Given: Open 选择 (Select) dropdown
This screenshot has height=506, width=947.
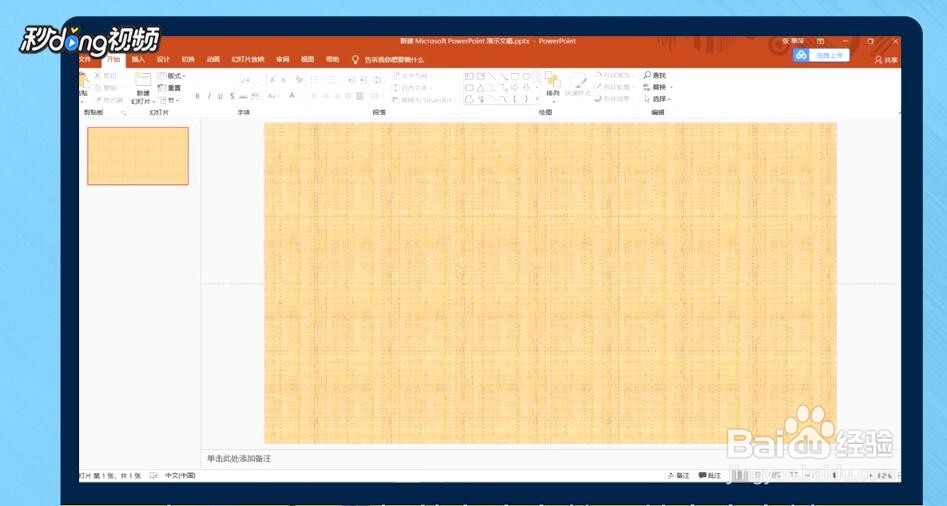Looking at the screenshot, I should 657,98.
